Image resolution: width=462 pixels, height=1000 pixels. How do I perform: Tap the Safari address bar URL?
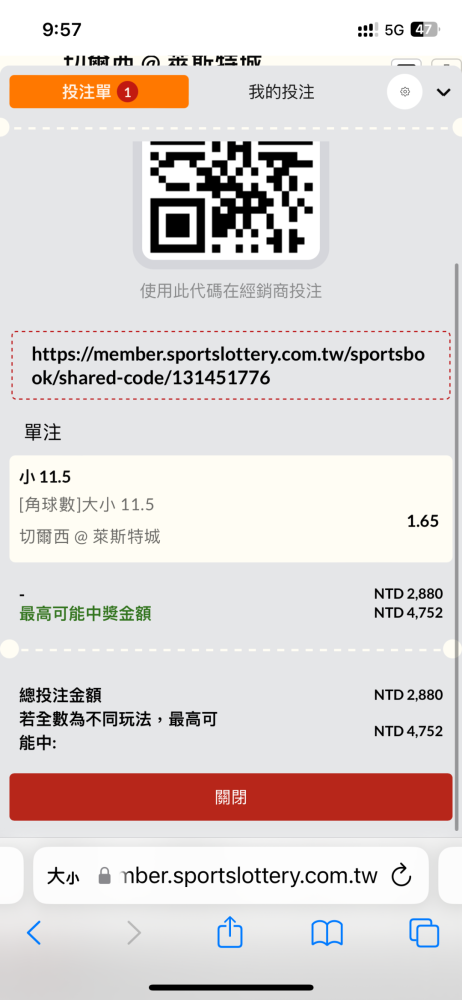pyautogui.click(x=249, y=876)
